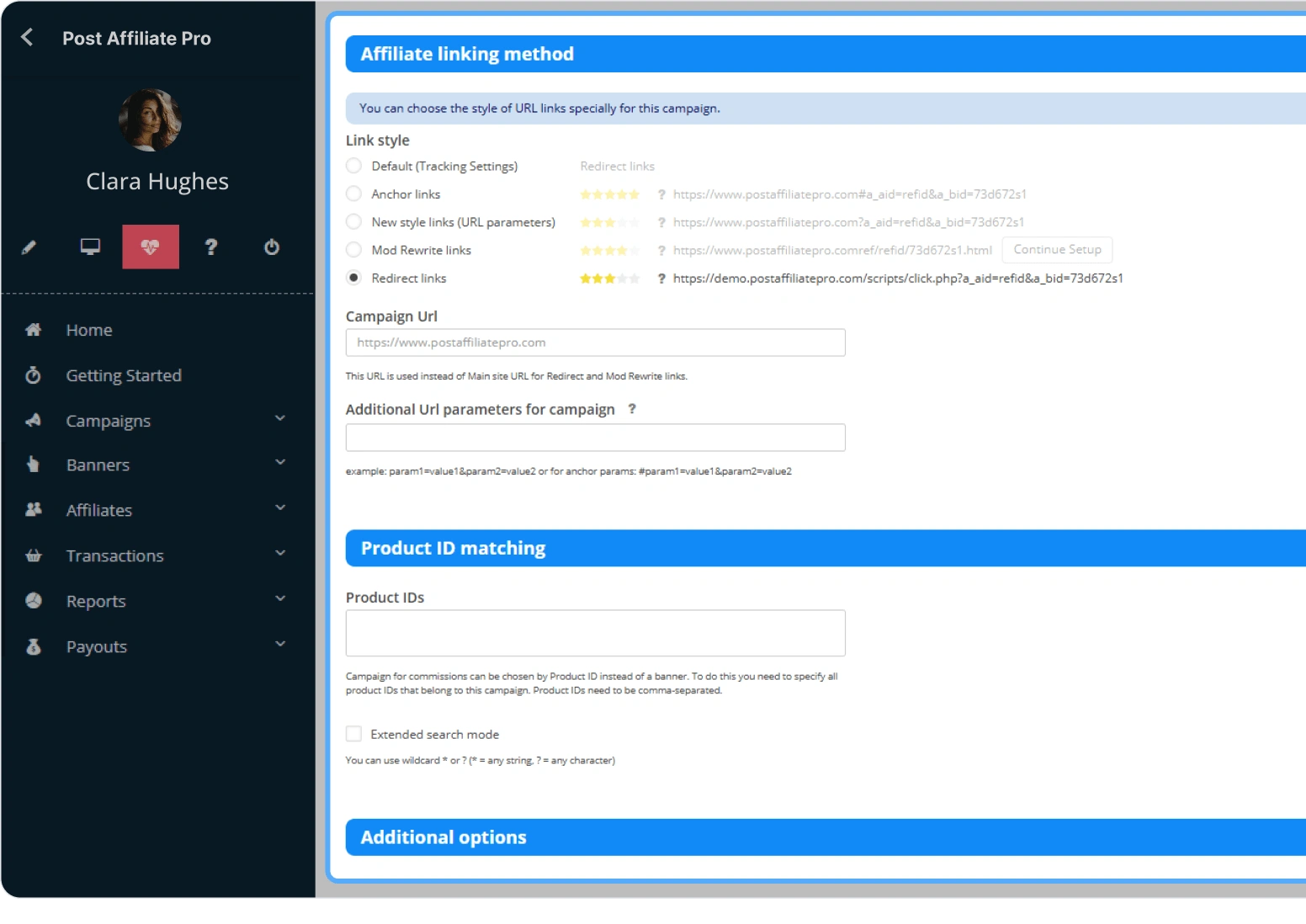Open Getting Started menu item
Screen dimensions: 1306x924
(124, 375)
